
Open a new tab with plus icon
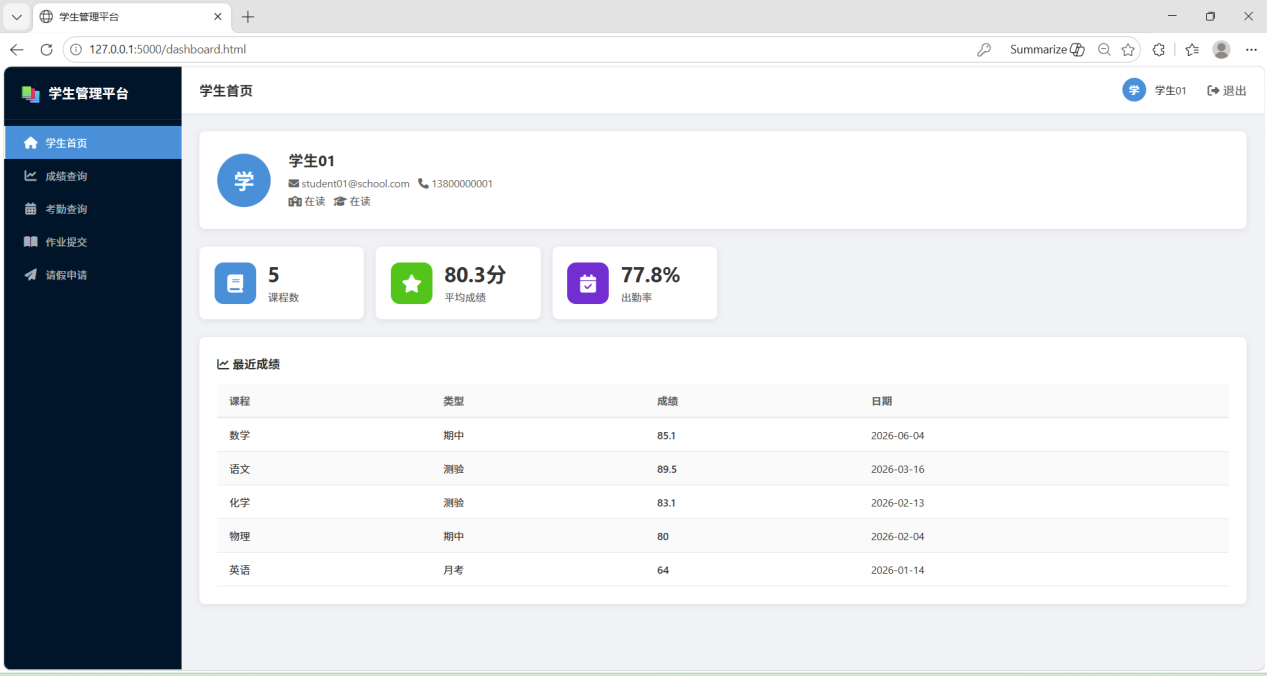[x=248, y=17]
